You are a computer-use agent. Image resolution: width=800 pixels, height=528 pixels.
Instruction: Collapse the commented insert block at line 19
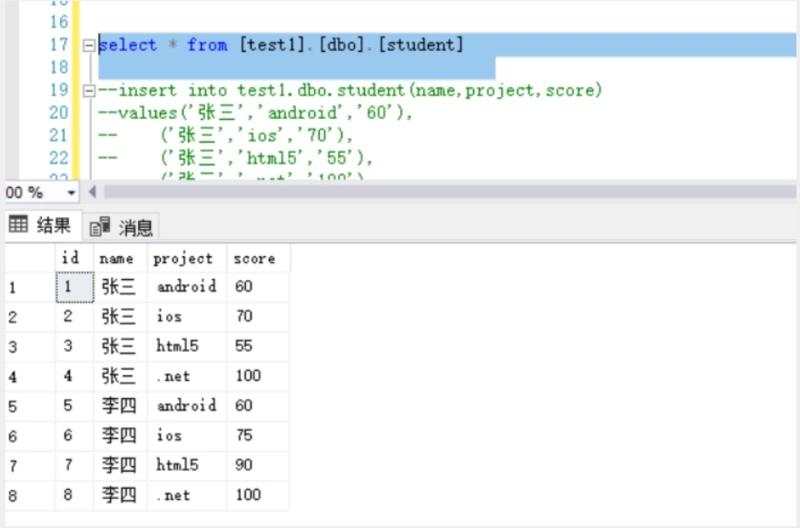coord(89,91)
